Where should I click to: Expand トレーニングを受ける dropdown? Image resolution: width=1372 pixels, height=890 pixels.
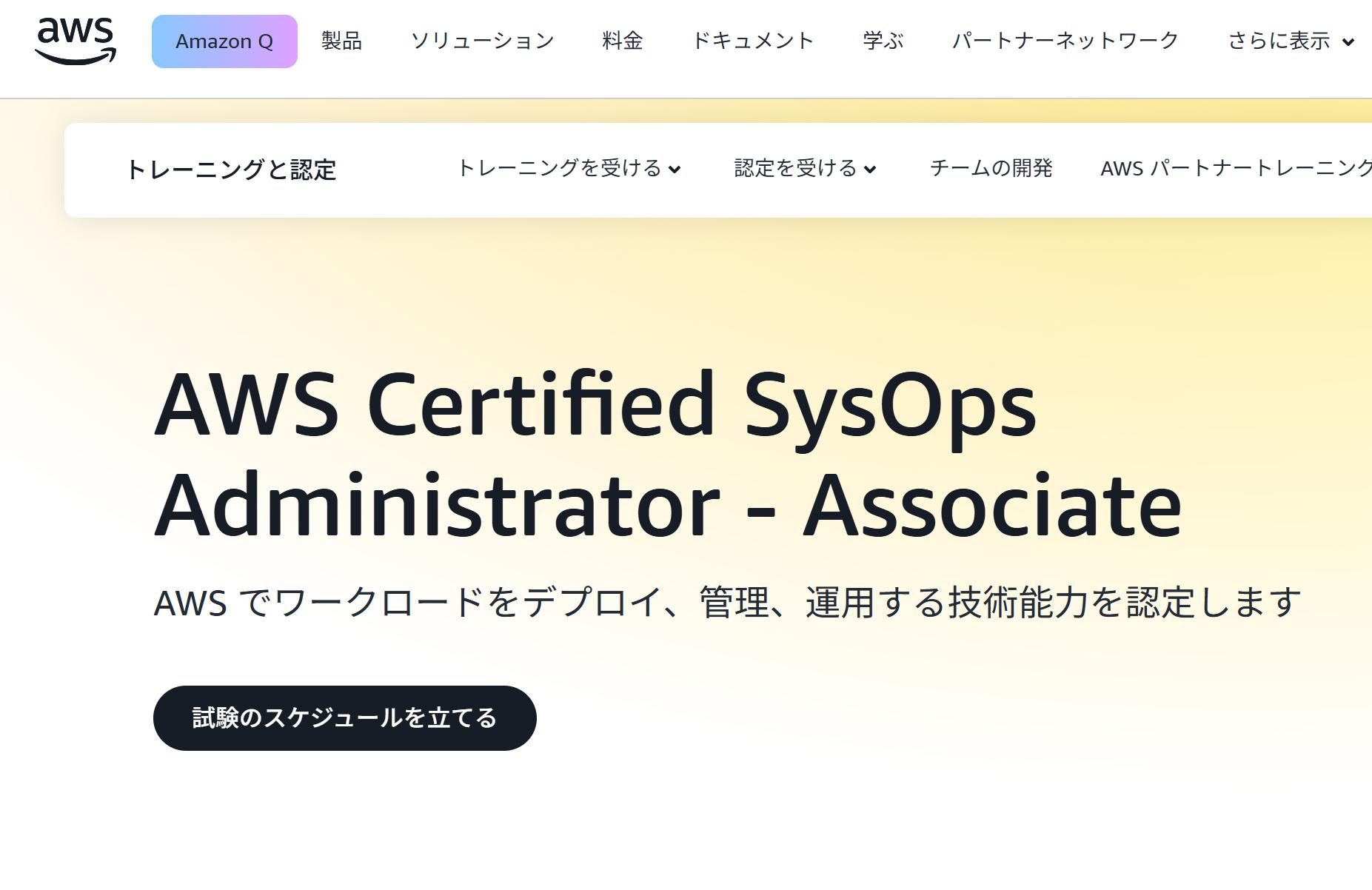click(x=569, y=169)
